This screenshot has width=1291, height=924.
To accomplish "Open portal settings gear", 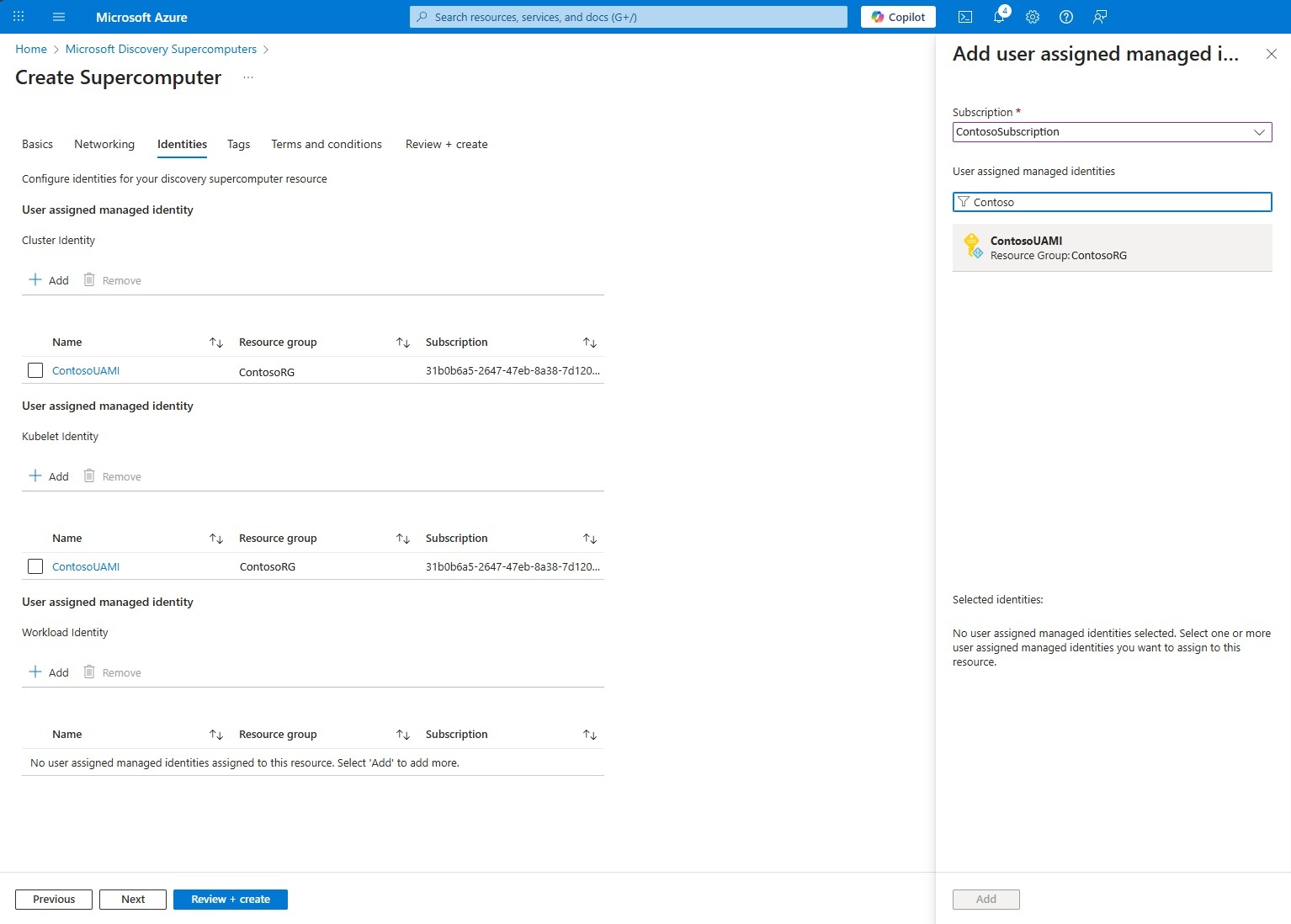I will [x=1033, y=17].
